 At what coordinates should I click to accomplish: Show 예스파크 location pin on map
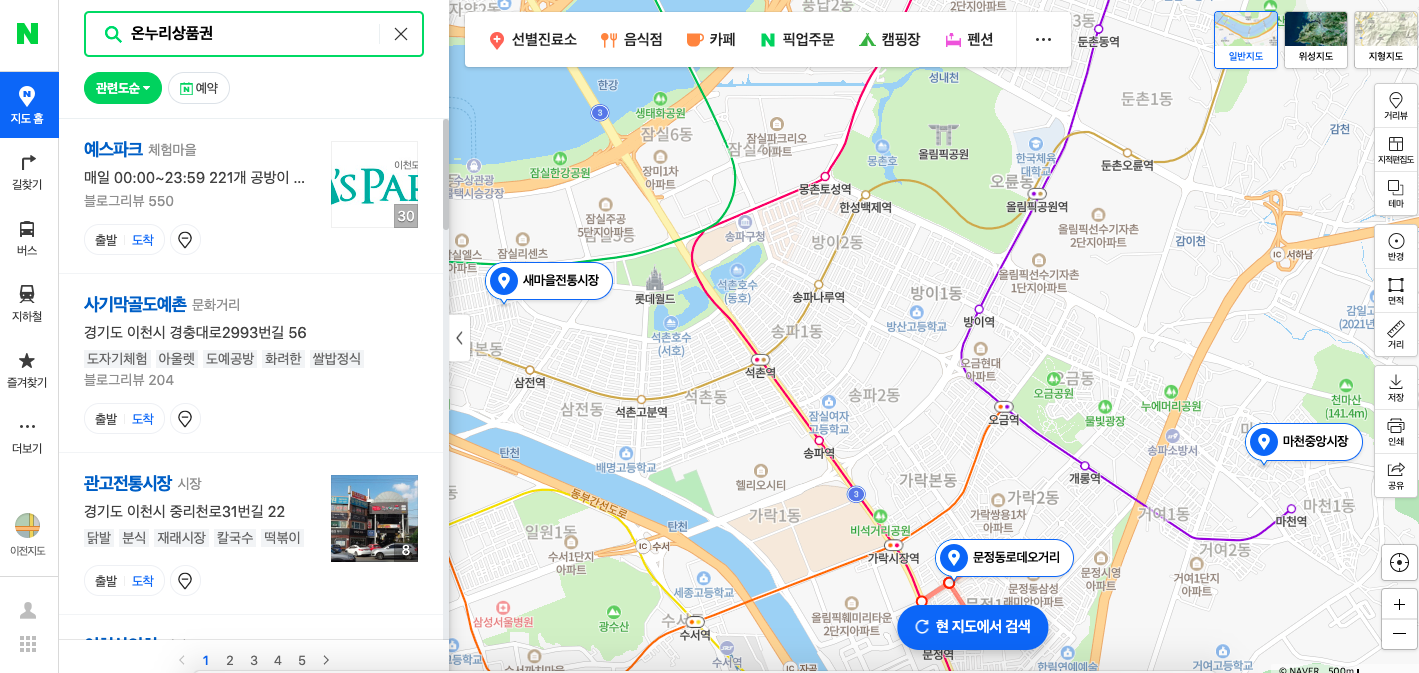click(185, 240)
